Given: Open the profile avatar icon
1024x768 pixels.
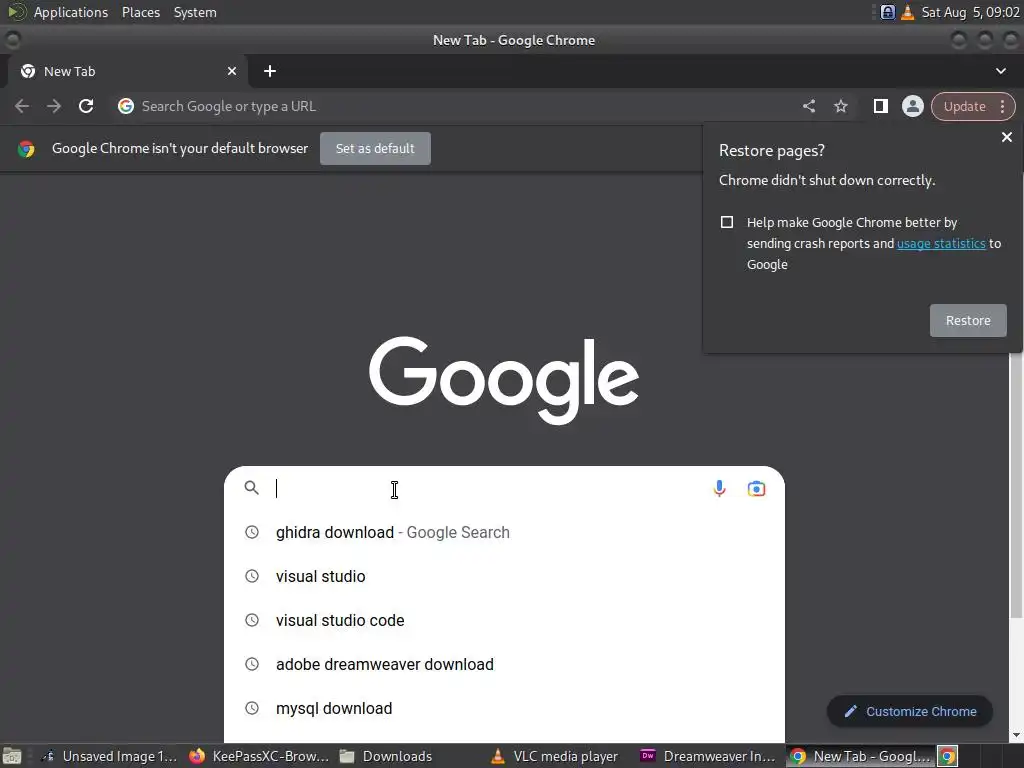Looking at the screenshot, I should 912,106.
